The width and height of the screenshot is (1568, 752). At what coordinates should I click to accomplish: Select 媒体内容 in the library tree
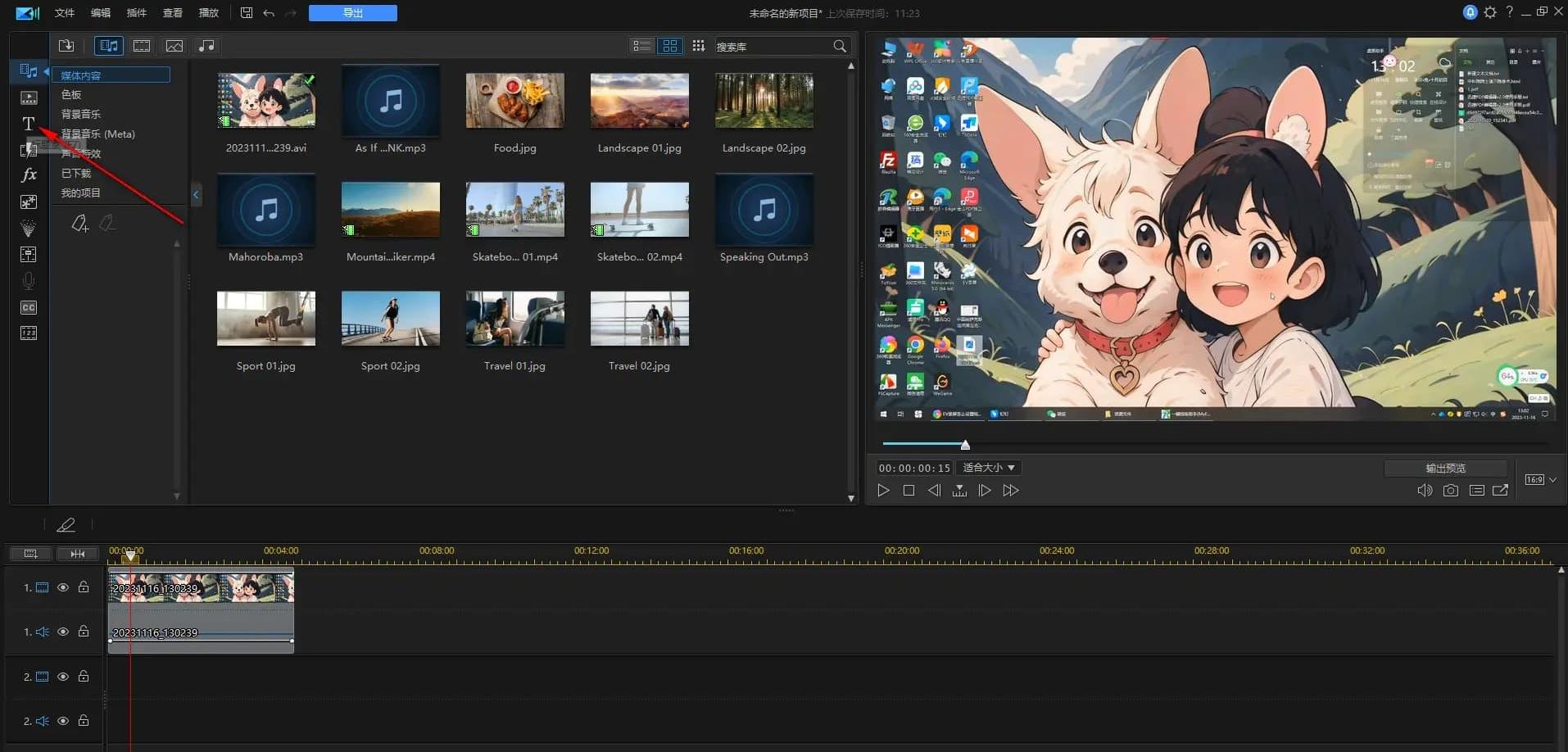tap(111, 75)
